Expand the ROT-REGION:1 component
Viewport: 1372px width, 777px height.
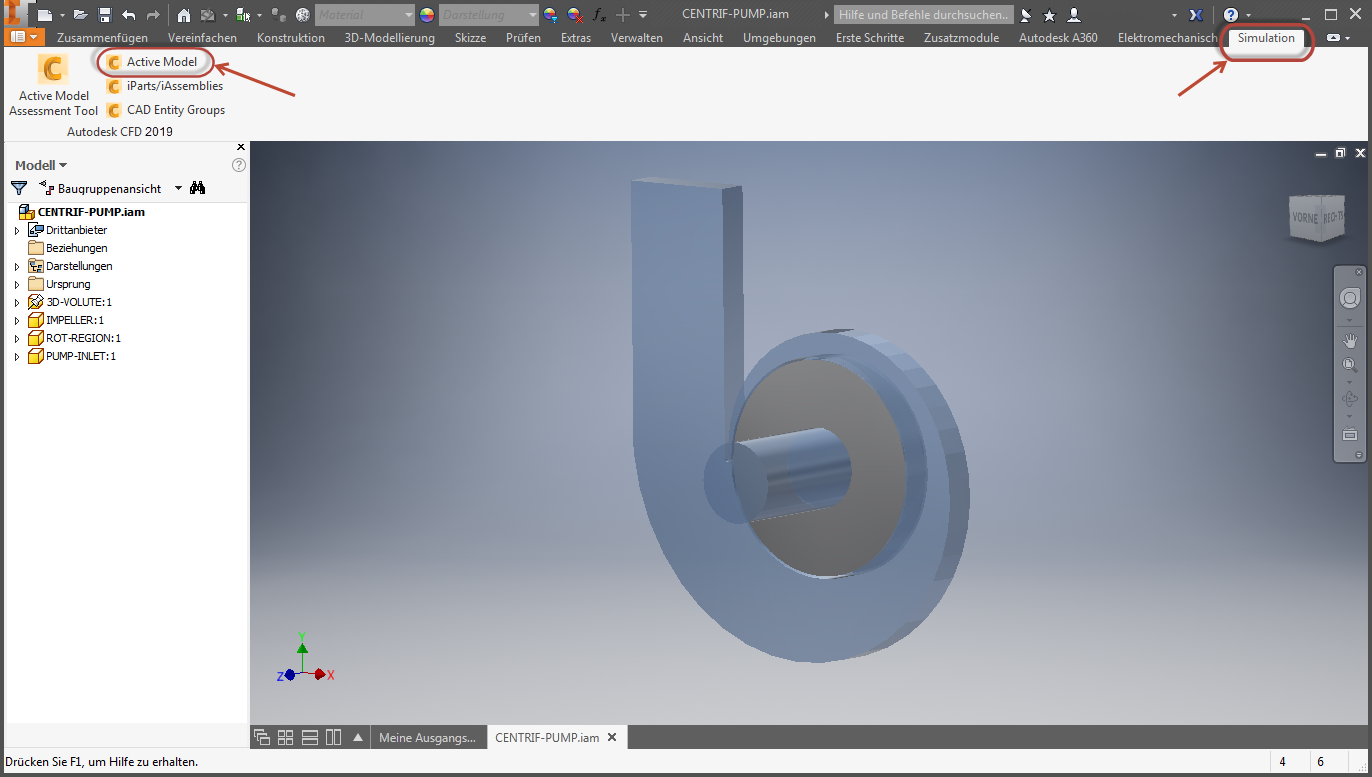click(16, 338)
